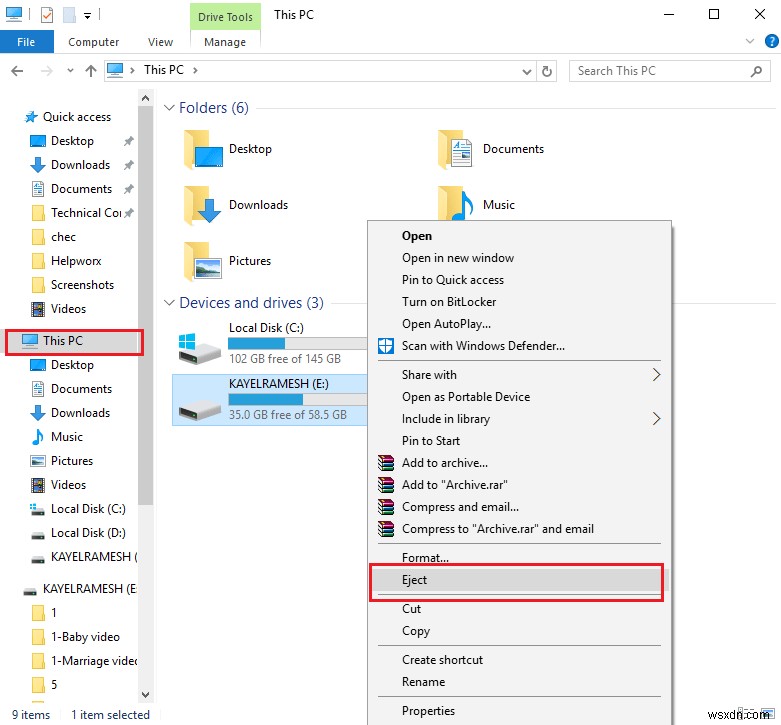Click the navigation pane scroll up arrow

click(145, 98)
